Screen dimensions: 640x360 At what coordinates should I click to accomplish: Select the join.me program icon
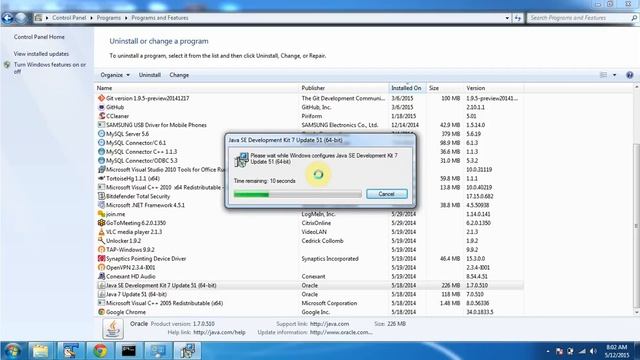coord(101,214)
